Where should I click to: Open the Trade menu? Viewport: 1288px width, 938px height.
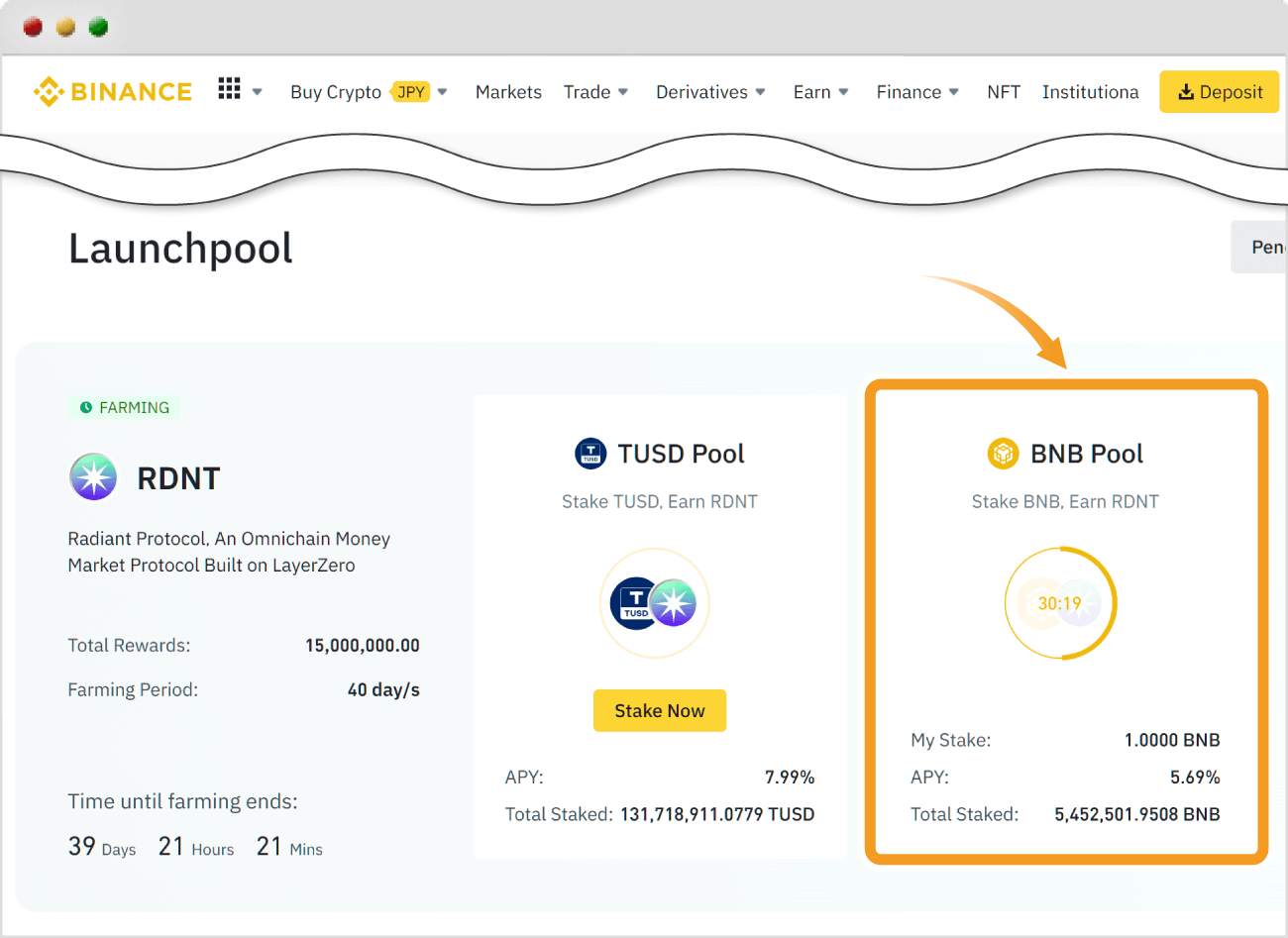[x=587, y=92]
